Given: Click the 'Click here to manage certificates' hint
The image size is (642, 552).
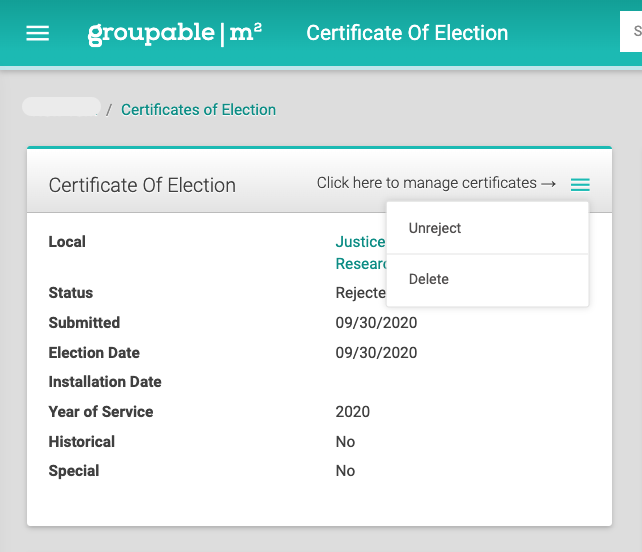Looking at the screenshot, I should 436,183.
